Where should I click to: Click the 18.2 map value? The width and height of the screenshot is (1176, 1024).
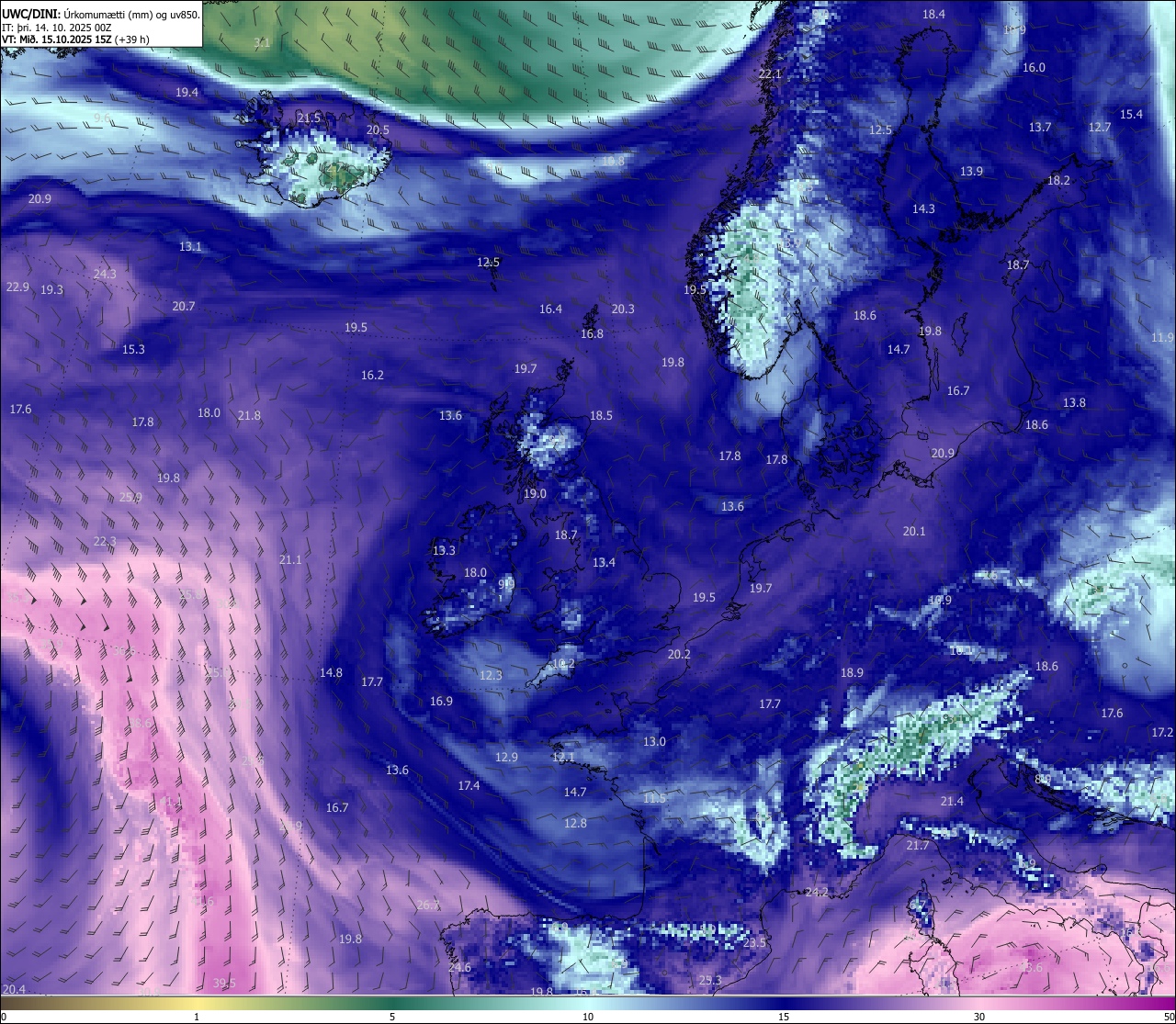pyautogui.click(x=1058, y=181)
